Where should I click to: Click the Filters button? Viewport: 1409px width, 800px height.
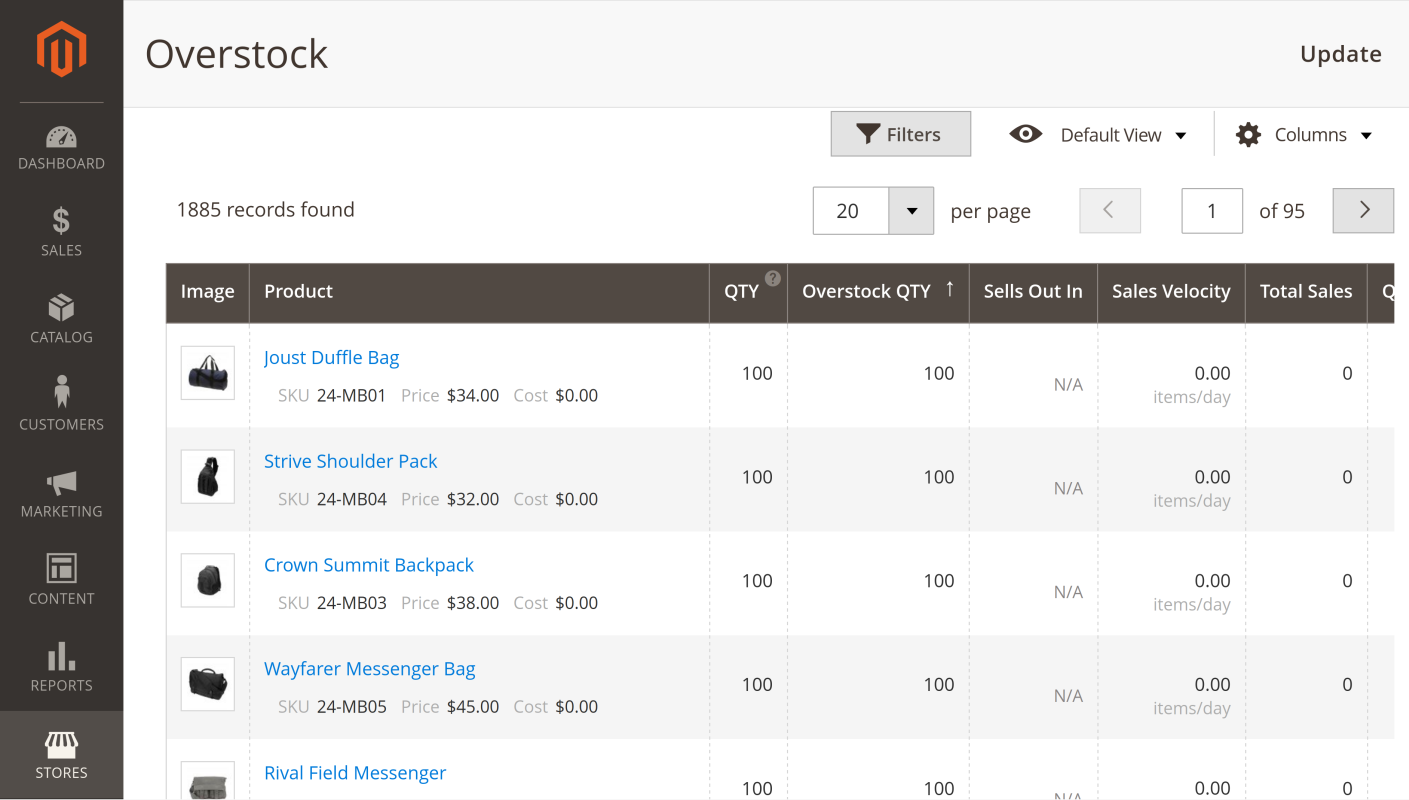[x=900, y=134]
